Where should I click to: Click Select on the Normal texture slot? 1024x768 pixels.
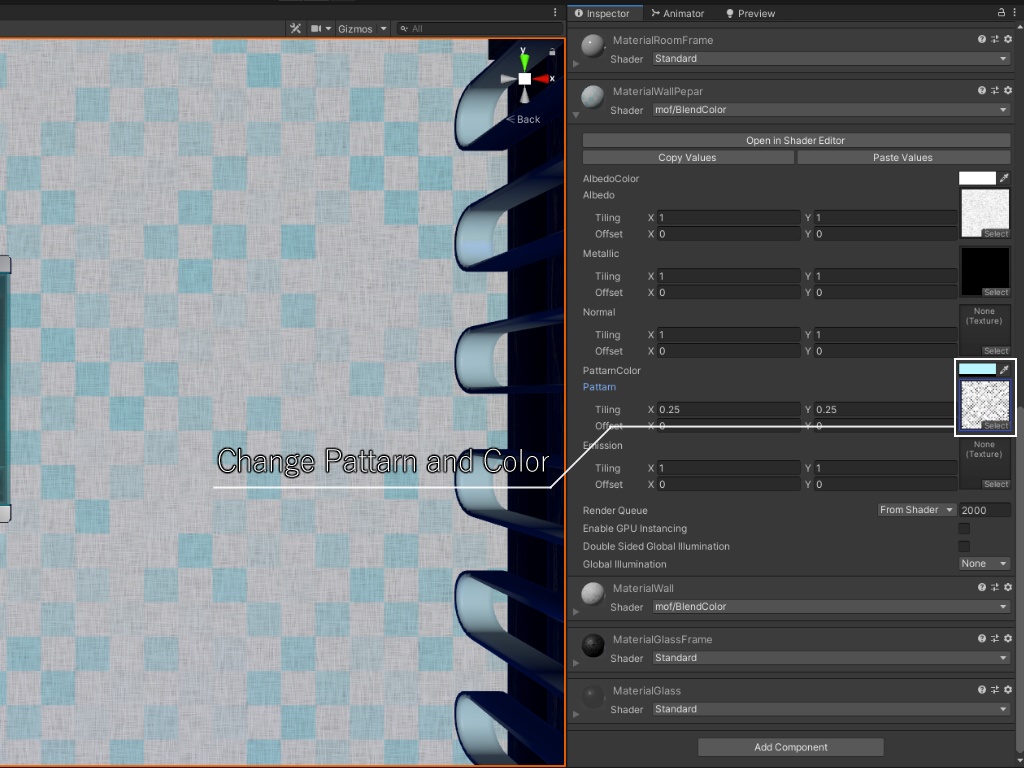click(x=996, y=351)
